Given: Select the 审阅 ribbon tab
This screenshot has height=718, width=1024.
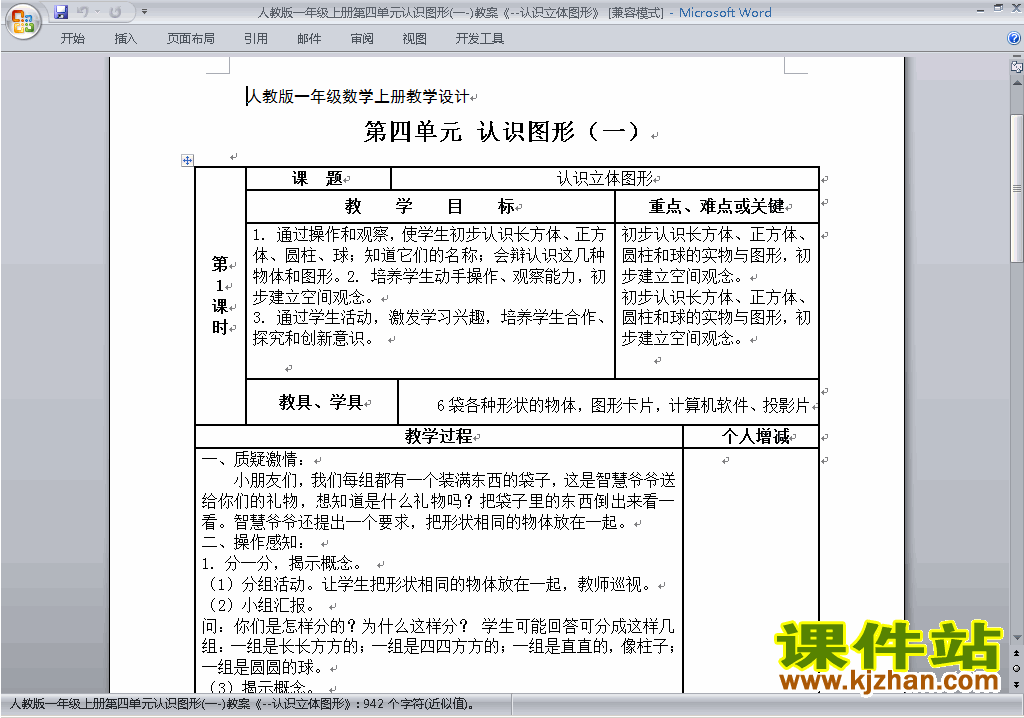Looking at the screenshot, I should 362,39.
